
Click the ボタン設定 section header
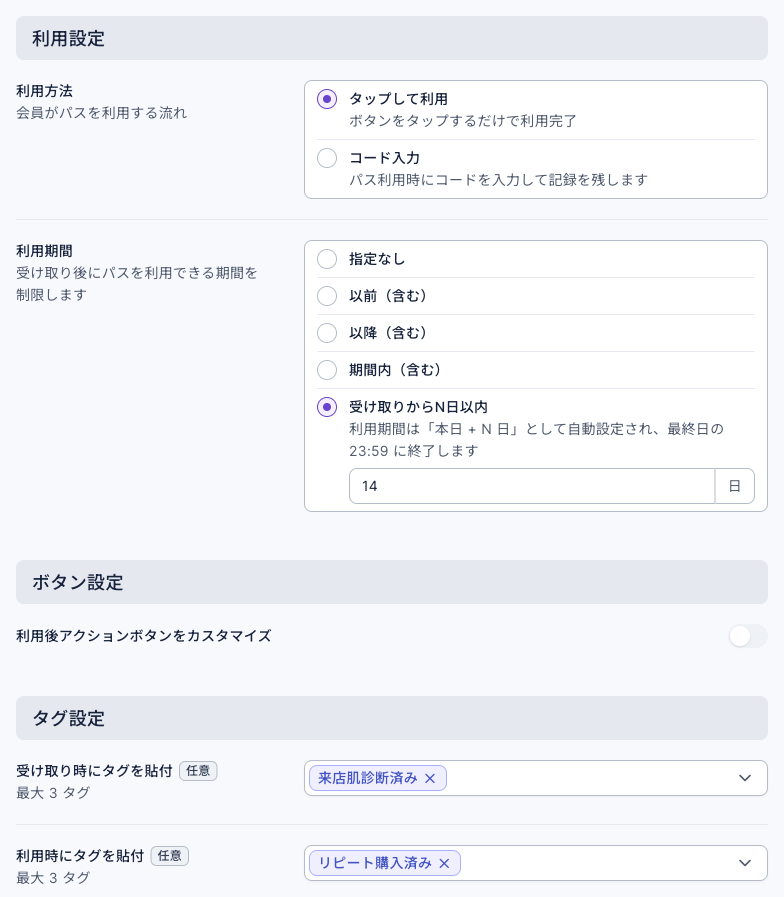(391, 582)
